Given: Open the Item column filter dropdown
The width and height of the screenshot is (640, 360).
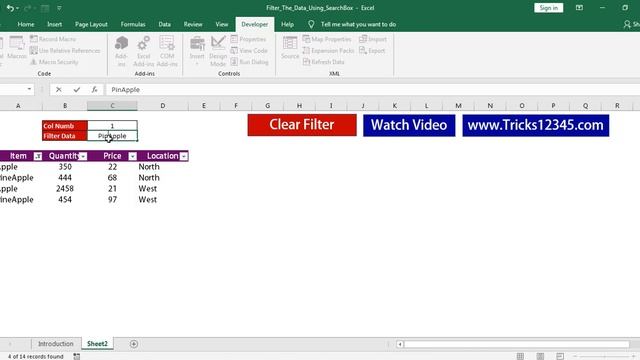Looking at the screenshot, I should [38, 156].
